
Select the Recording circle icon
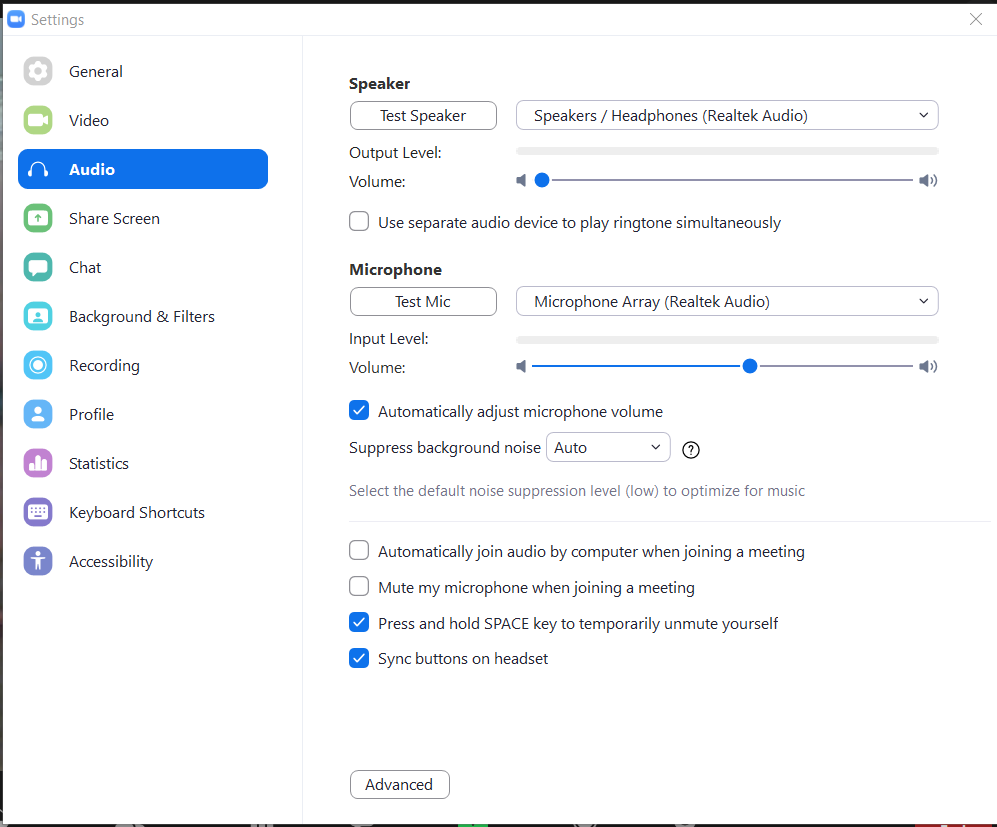click(38, 365)
